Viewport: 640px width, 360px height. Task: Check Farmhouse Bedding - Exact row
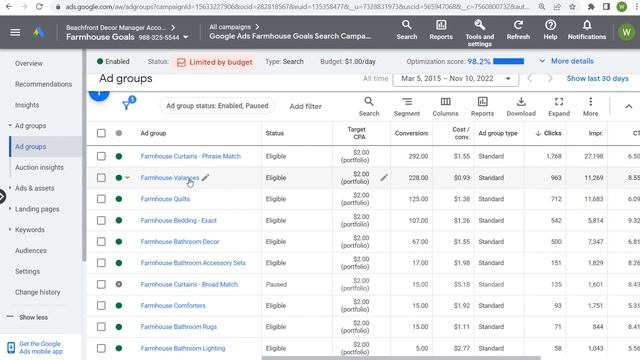point(101,220)
